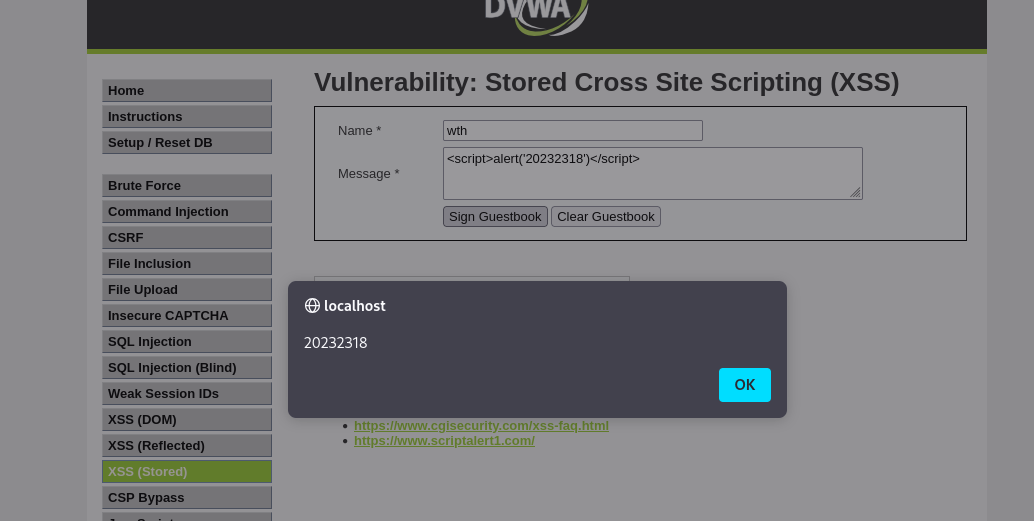Click the Name input field containing wth
The image size is (1034, 521).
tap(572, 131)
